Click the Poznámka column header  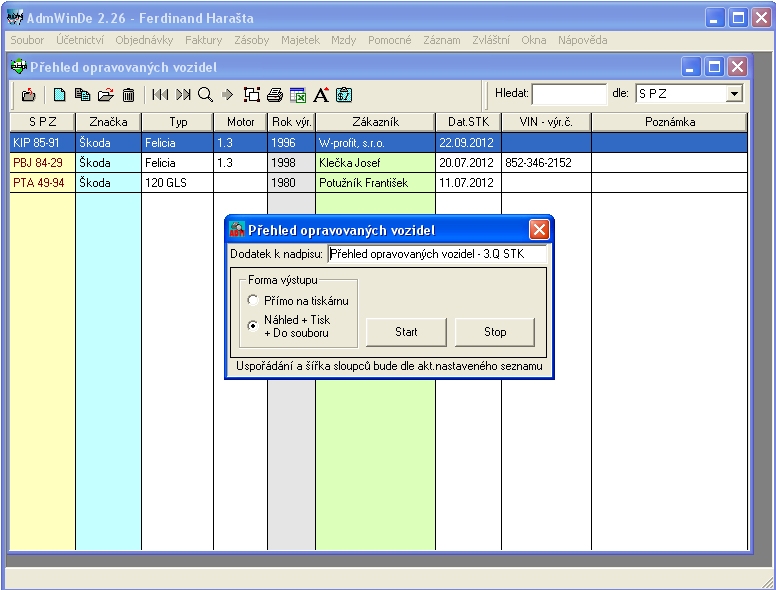point(670,122)
